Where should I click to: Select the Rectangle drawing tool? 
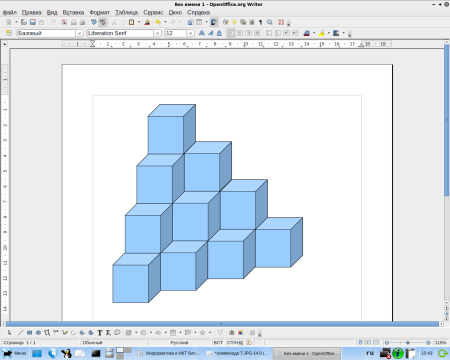coord(29,332)
